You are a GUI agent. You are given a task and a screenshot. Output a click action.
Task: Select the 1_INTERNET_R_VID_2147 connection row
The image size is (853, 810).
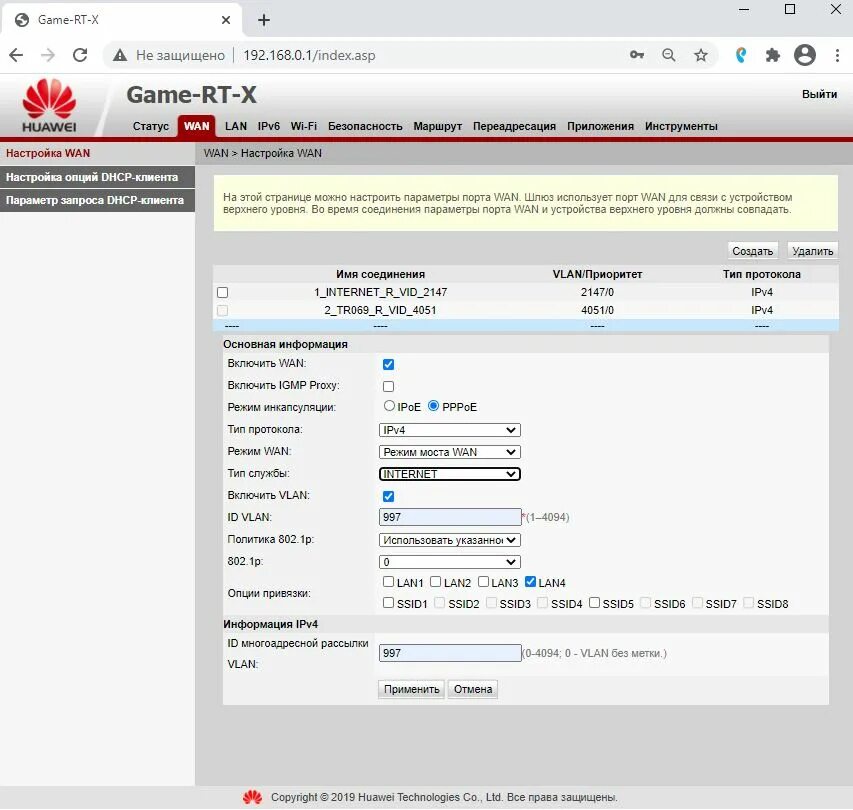coord(526,292)
